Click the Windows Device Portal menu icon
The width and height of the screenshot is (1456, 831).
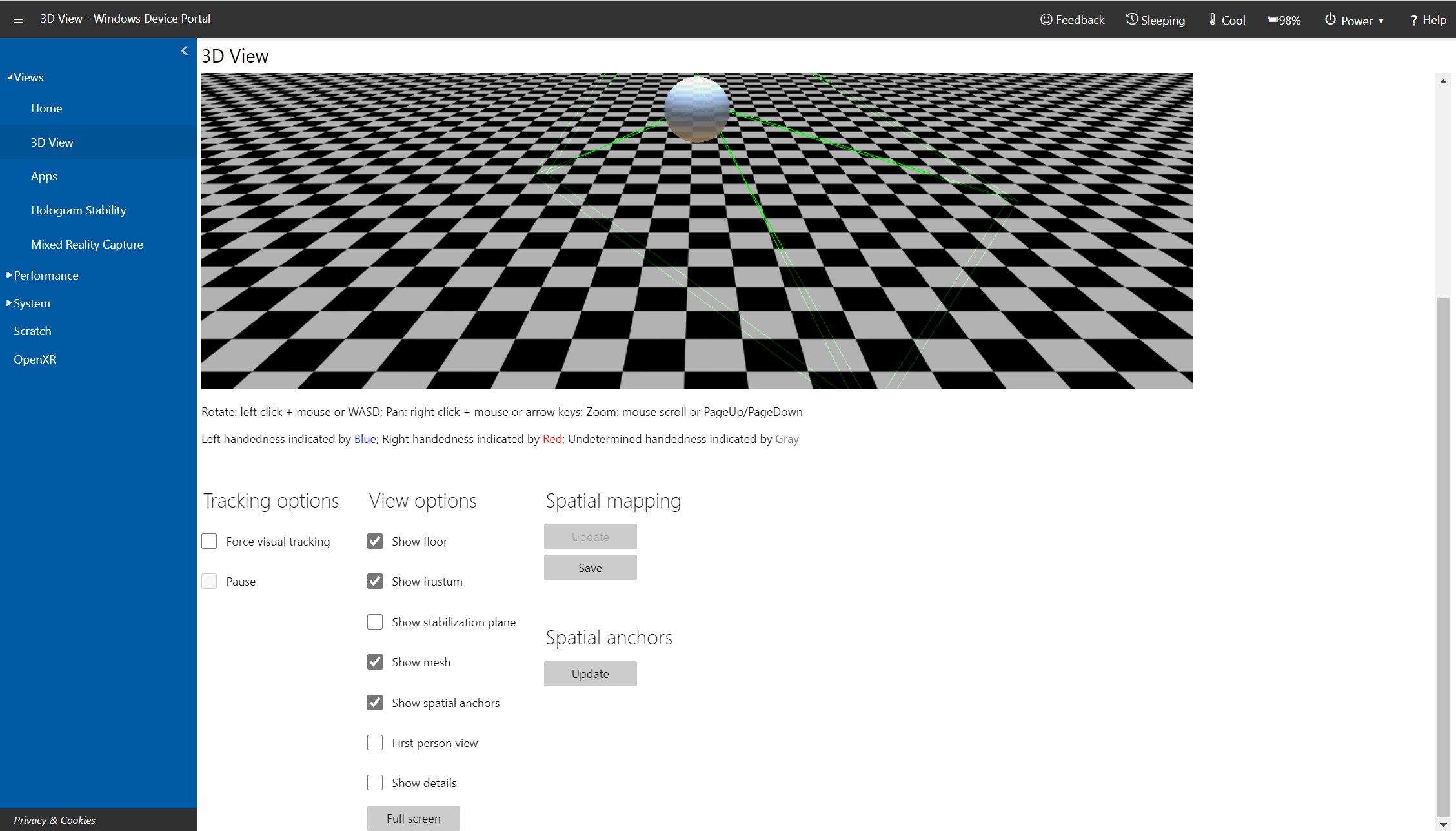19,19
